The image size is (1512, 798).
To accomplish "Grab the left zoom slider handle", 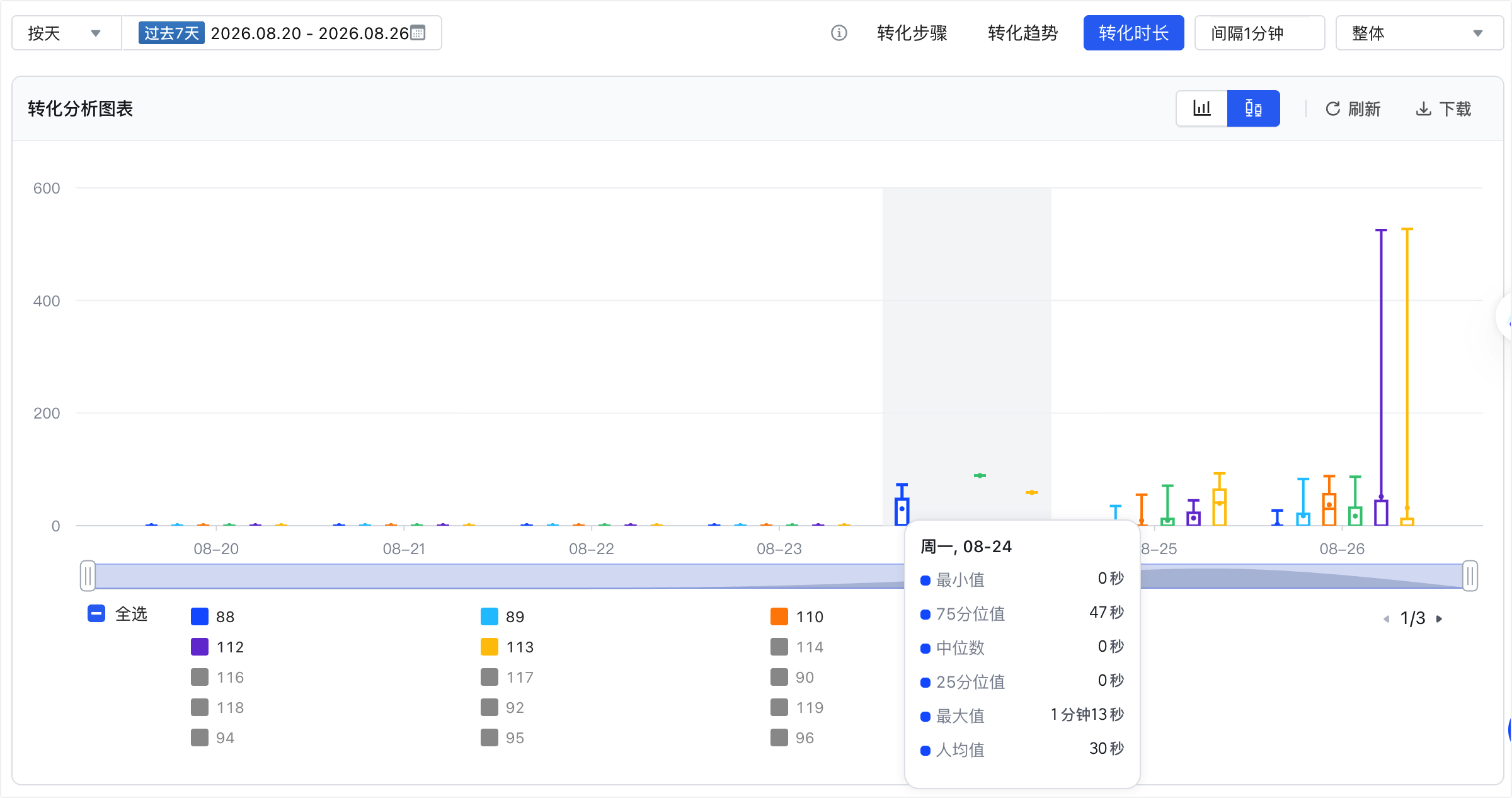I will click(88, 576).
